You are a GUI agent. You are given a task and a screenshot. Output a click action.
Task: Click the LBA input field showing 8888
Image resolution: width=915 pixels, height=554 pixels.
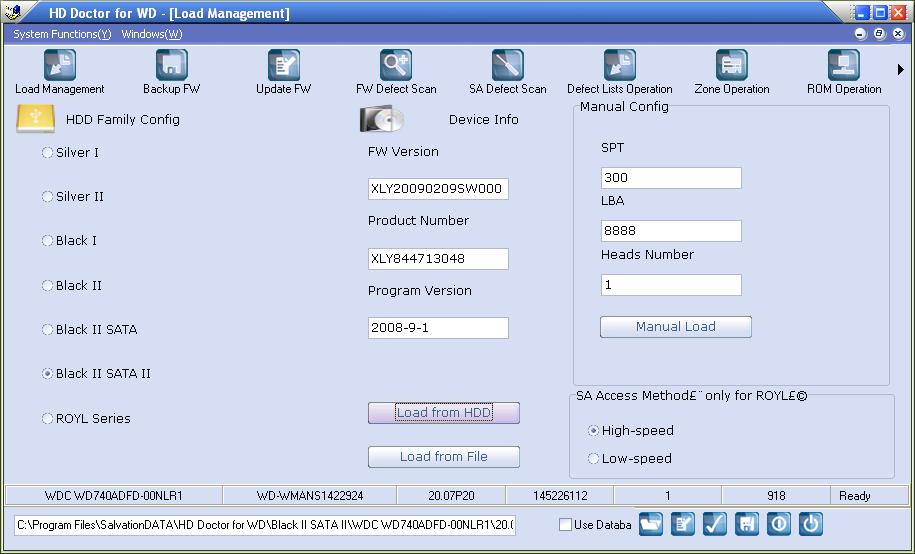click(671, 231)
